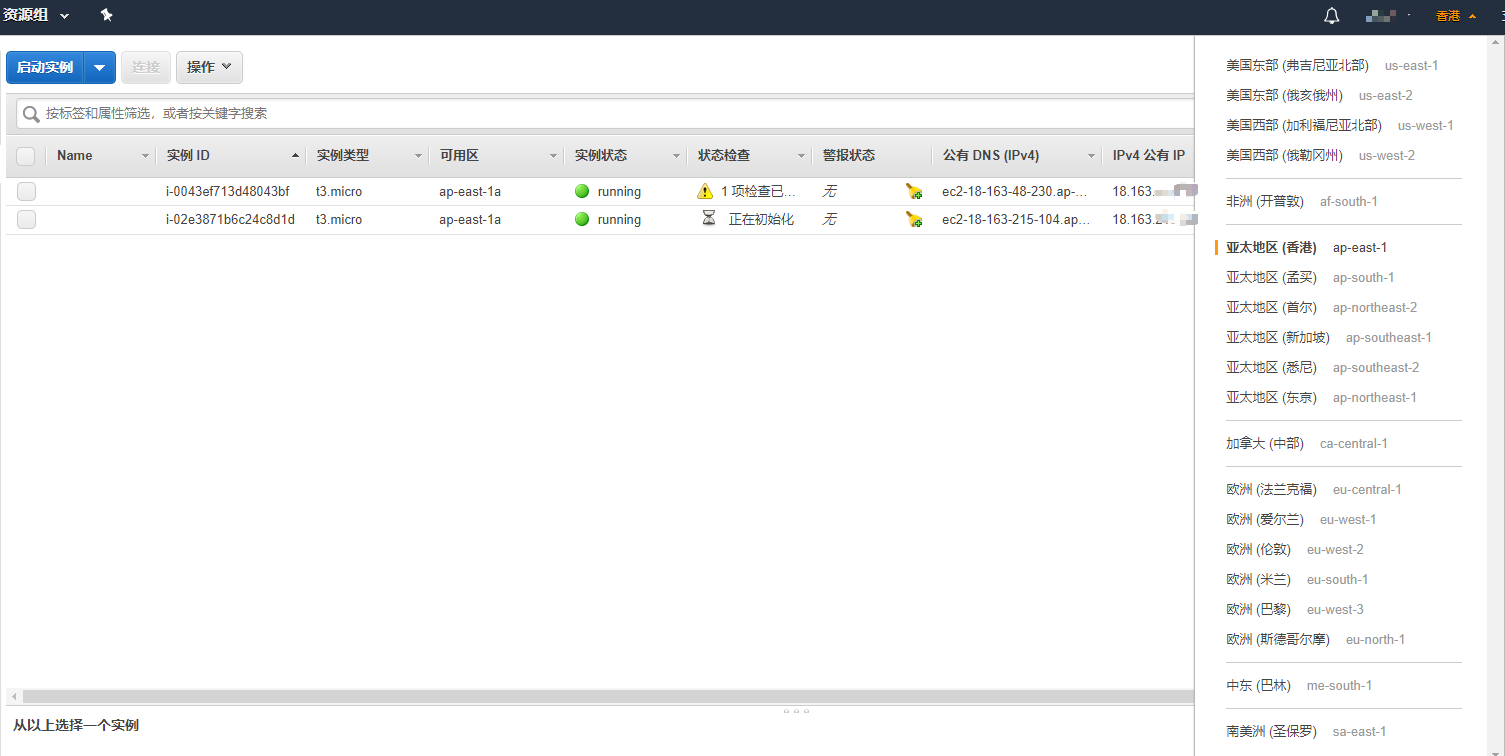Select region 美国东部 (弗吉尼亚北部) us-east-1
The width and height of the screenshot is (1505, 756).
[x=1332, y=65]
